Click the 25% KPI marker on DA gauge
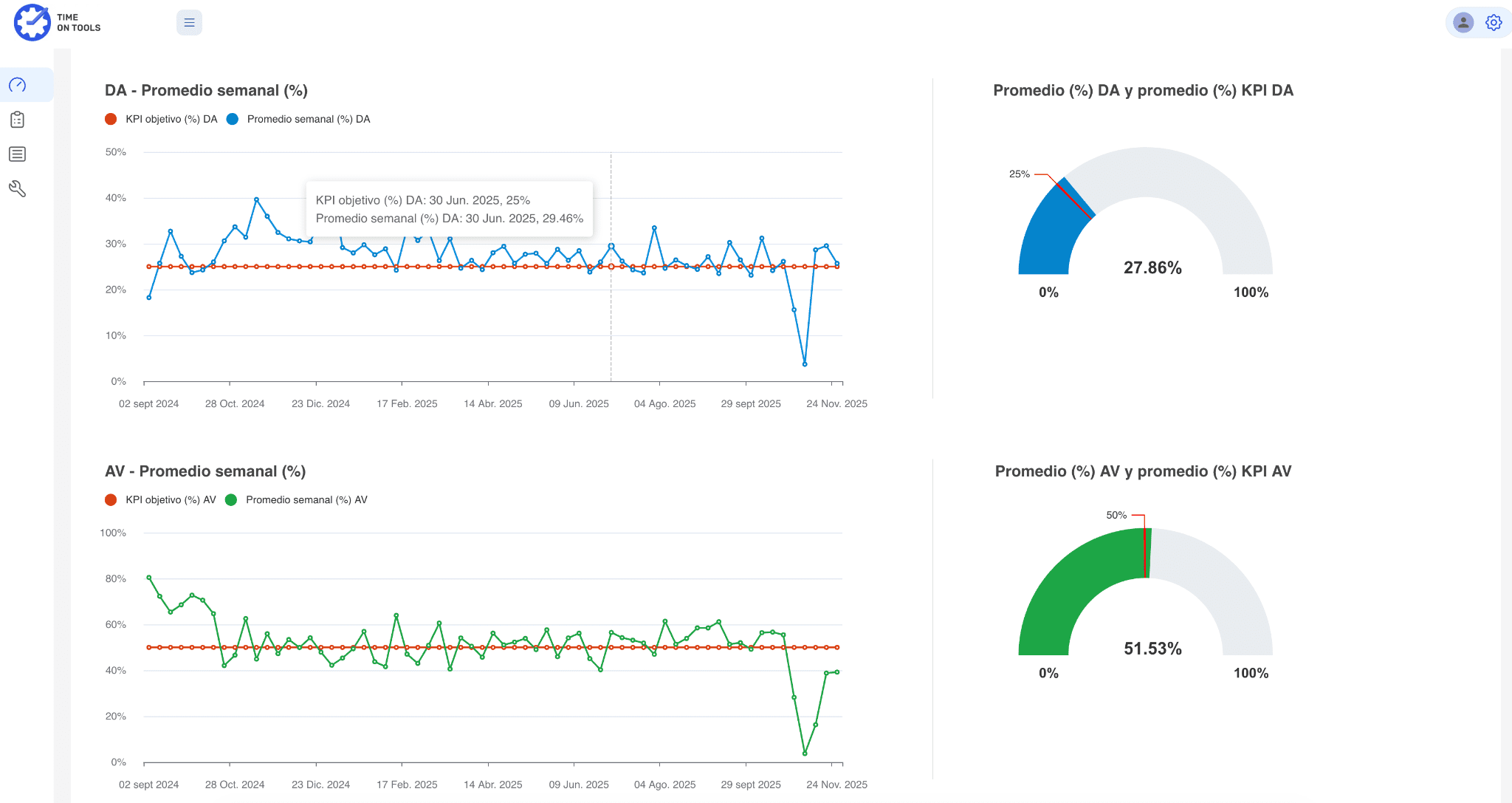This screenshot has height=803, width=1512. tap(1073, 199)
